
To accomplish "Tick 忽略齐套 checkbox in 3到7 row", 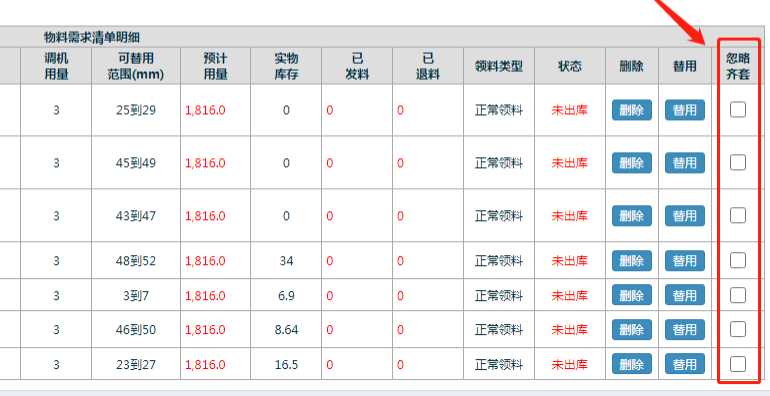I will tap(738, 295).
